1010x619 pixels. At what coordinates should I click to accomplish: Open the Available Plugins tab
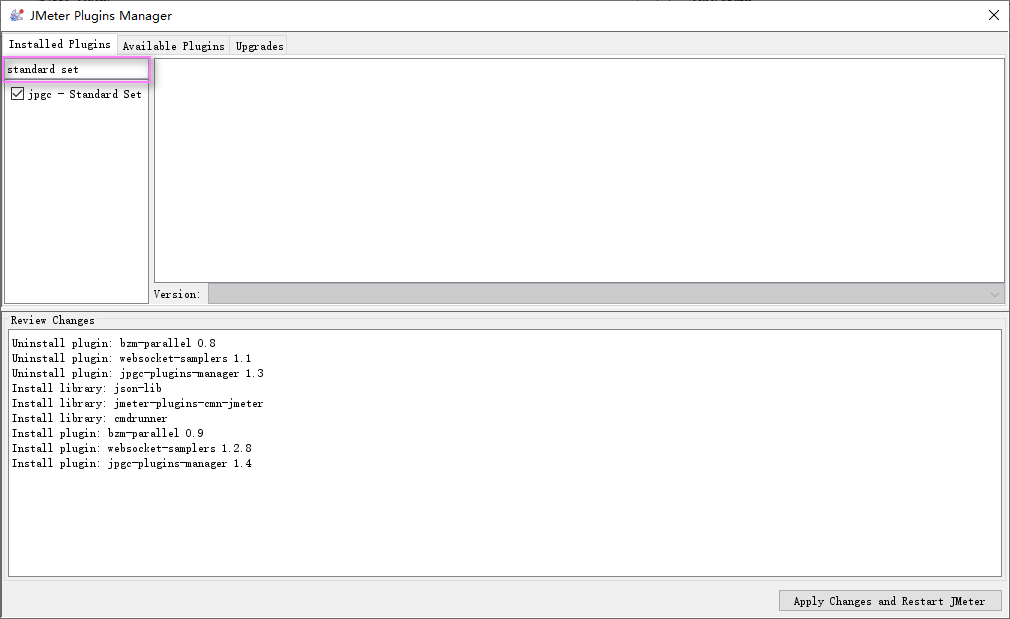(x=173, y=46)
